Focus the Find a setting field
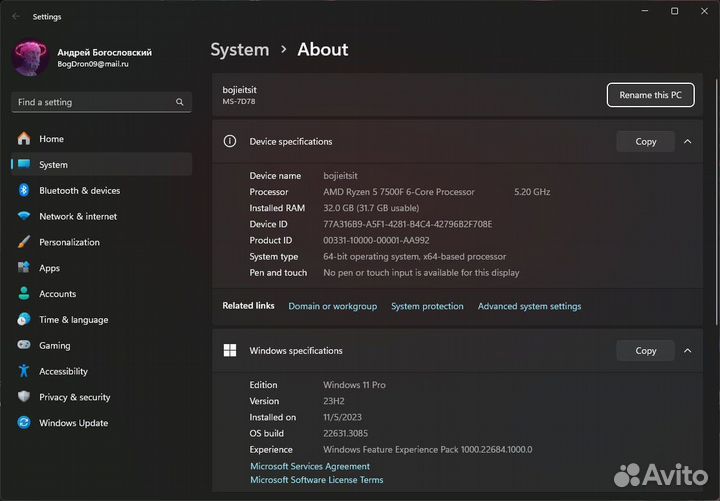The image size is (720, 501). pos(101,102)
